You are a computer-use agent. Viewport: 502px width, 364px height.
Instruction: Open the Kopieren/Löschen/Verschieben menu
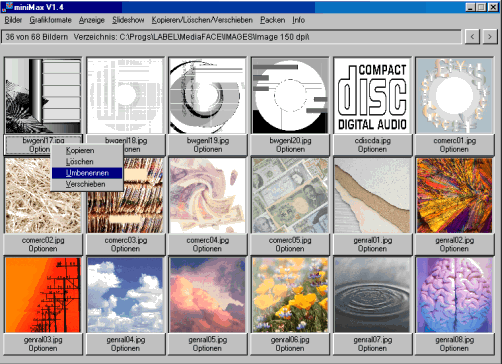[x=202, y=20]
